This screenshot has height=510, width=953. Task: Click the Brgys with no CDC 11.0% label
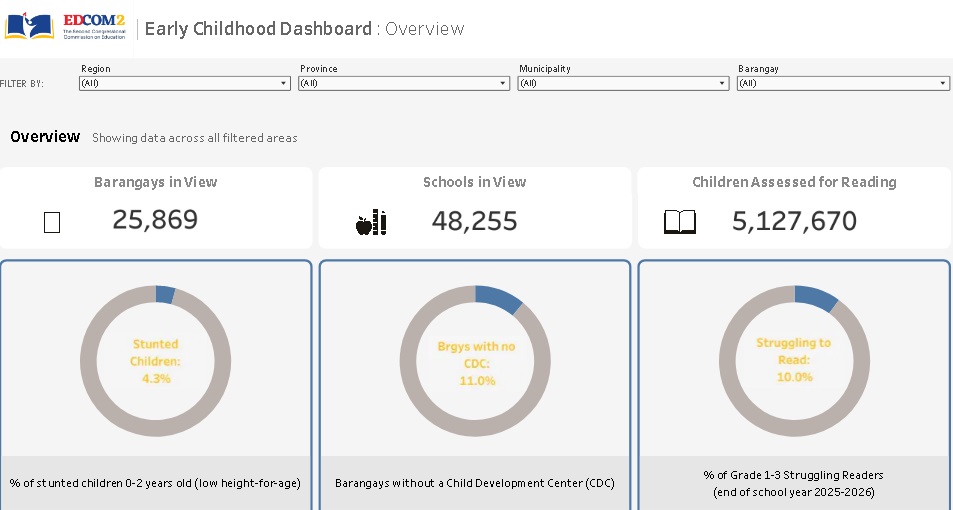tap(476, 364)
